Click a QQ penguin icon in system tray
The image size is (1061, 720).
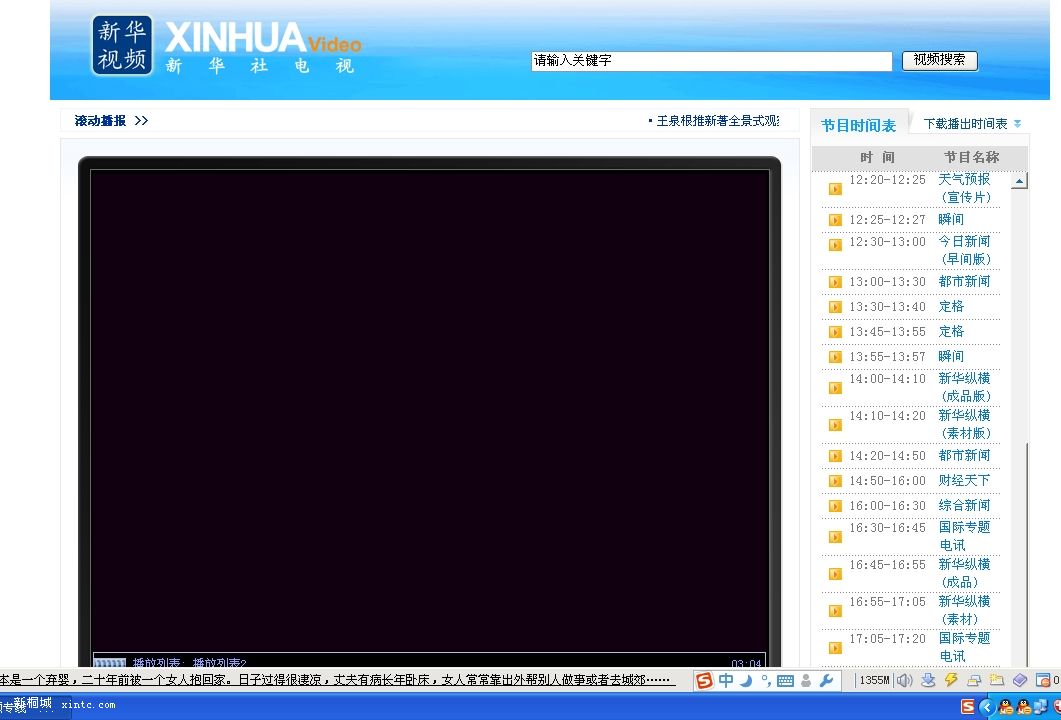pos(1004,709)
